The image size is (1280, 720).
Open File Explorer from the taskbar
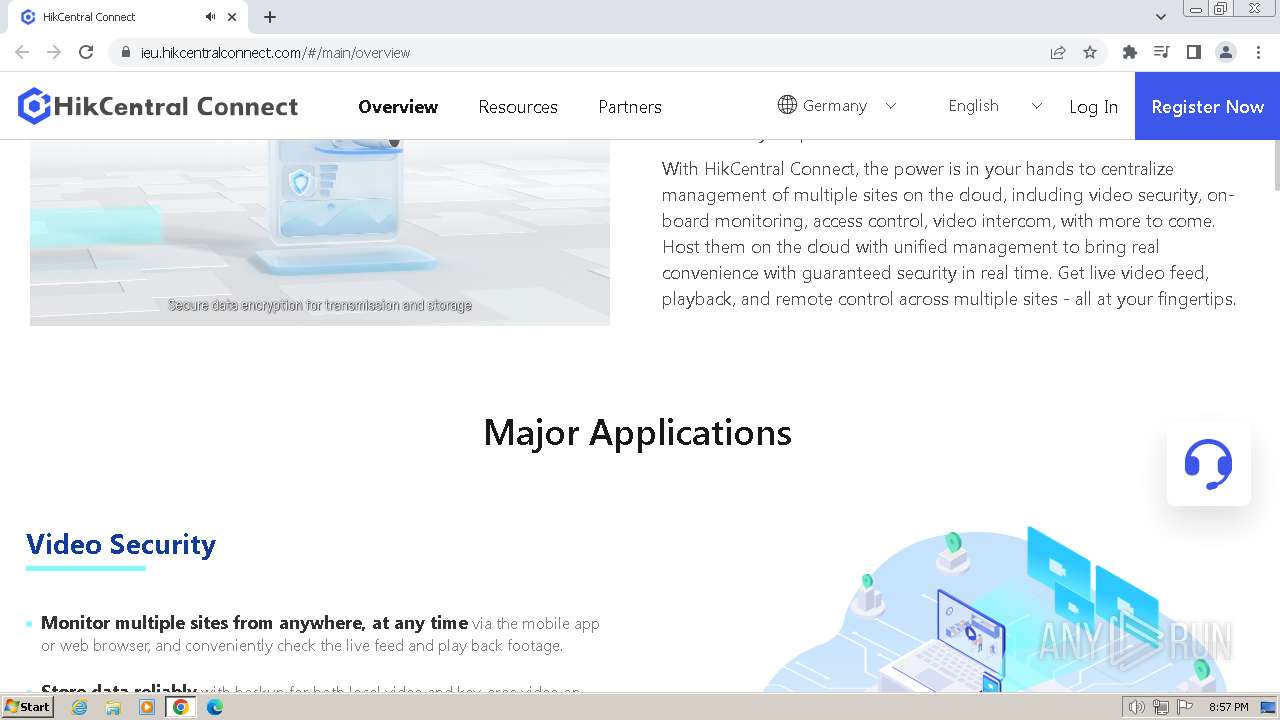pyautogui.click(x=113, y=707)
